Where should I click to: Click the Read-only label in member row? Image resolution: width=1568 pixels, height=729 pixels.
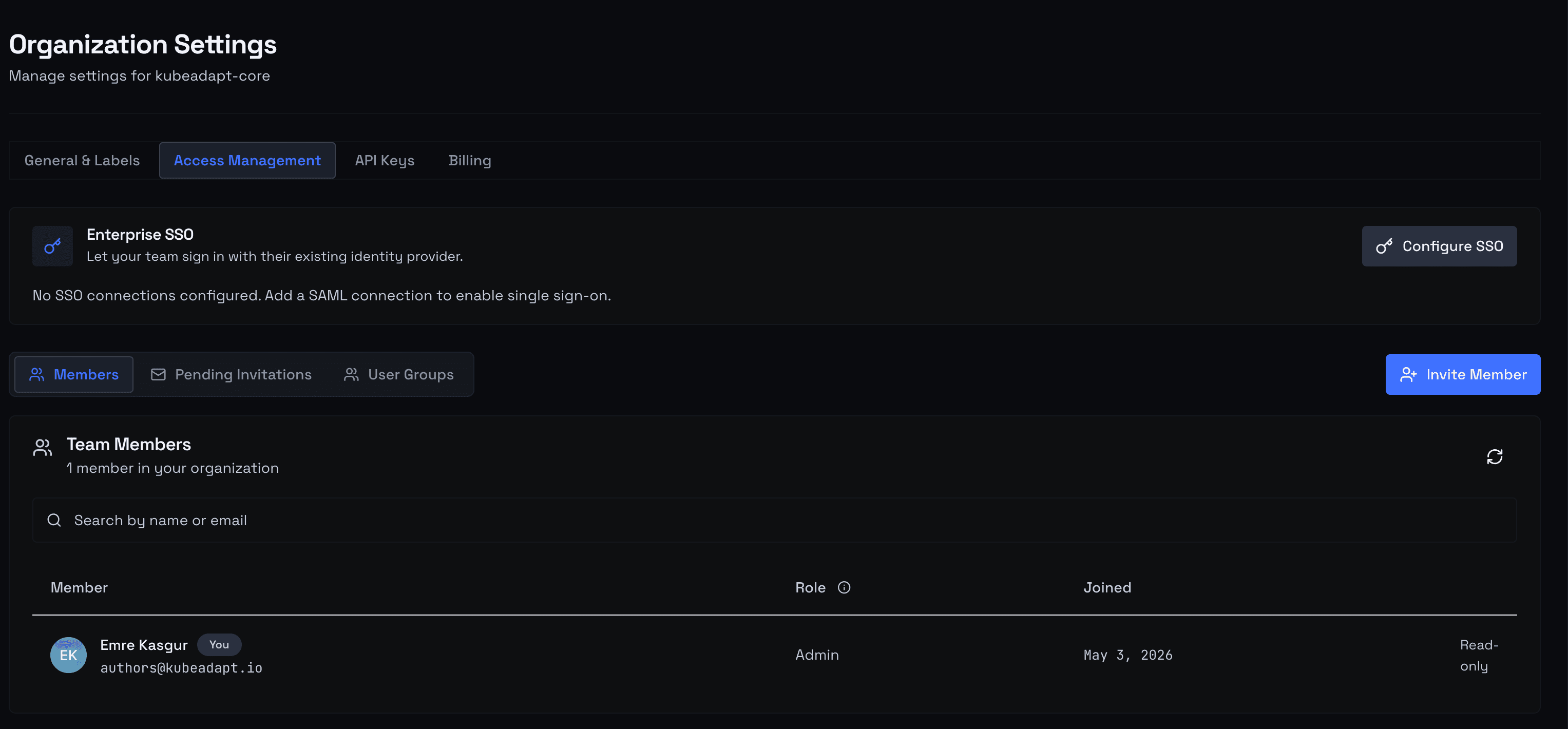pos(1479,656)
